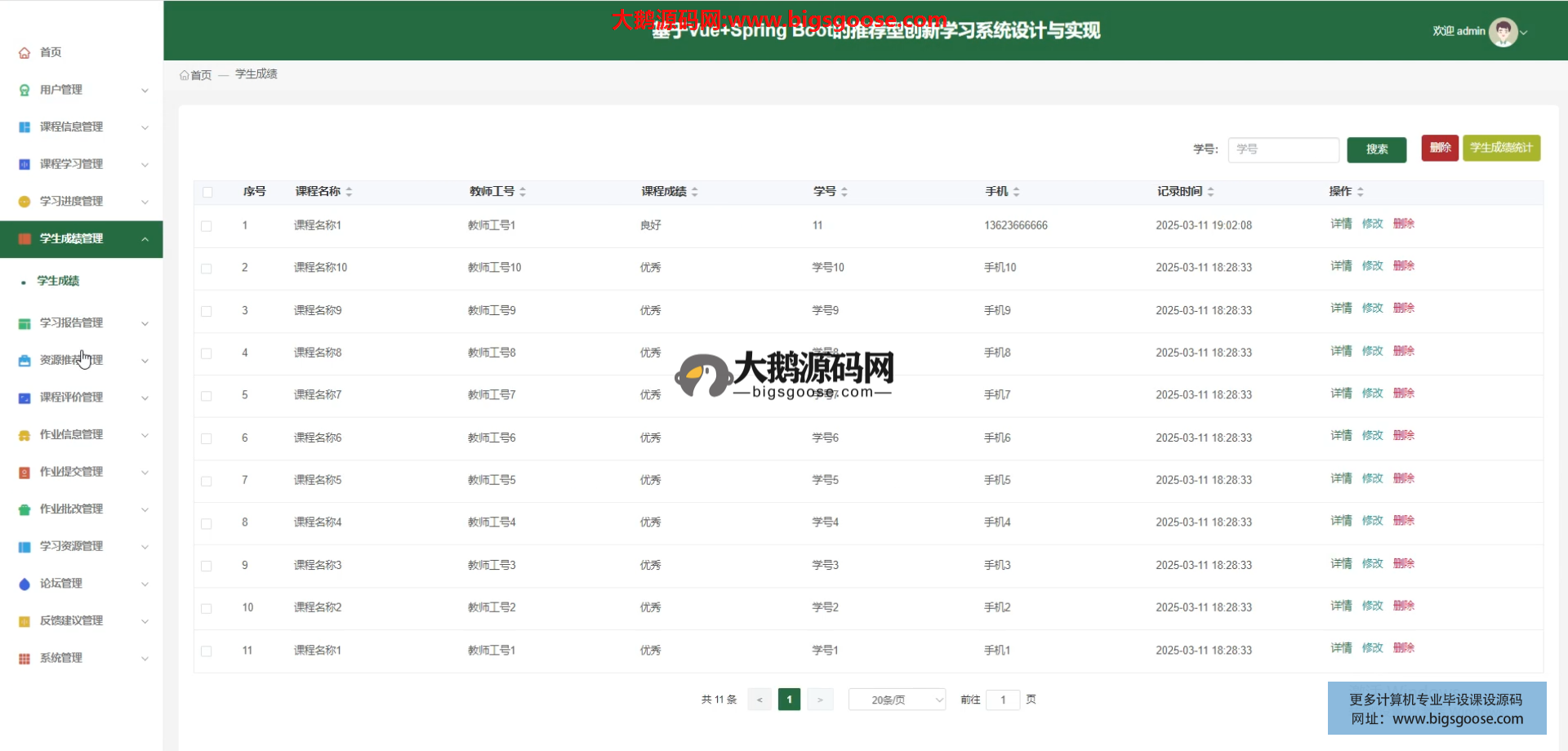Click the 课程信息管理 sidebar icon
The height and width of the screenshot is (751, 1568).
coord(24,127)
